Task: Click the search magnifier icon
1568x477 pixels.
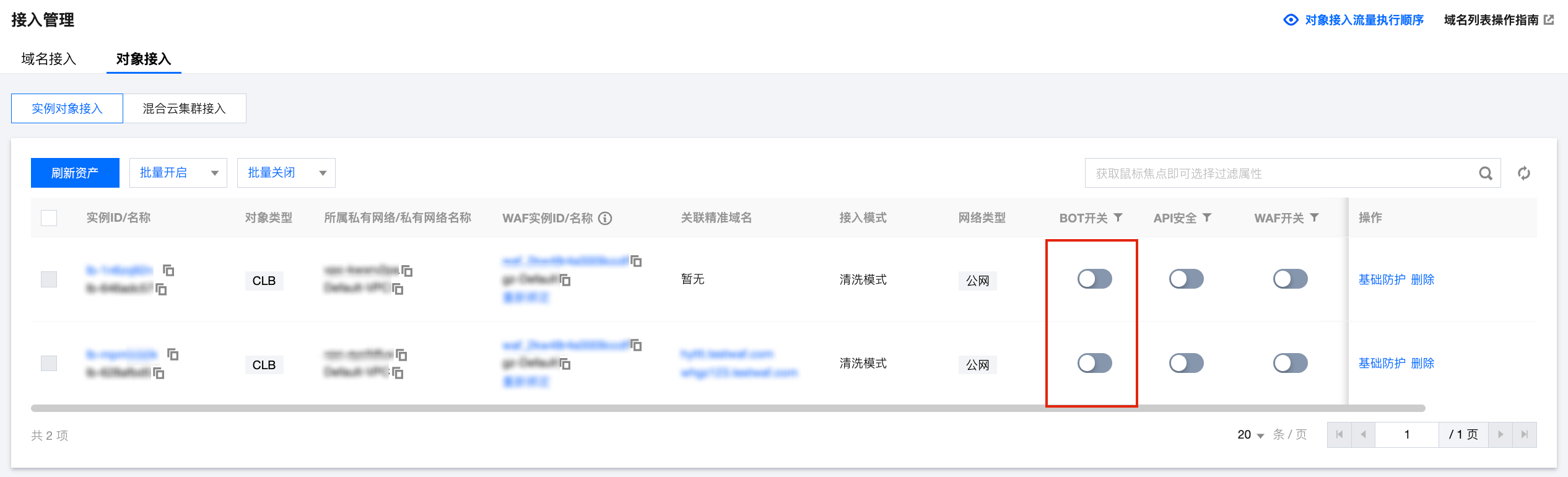Action: [x=1486, y=173]
